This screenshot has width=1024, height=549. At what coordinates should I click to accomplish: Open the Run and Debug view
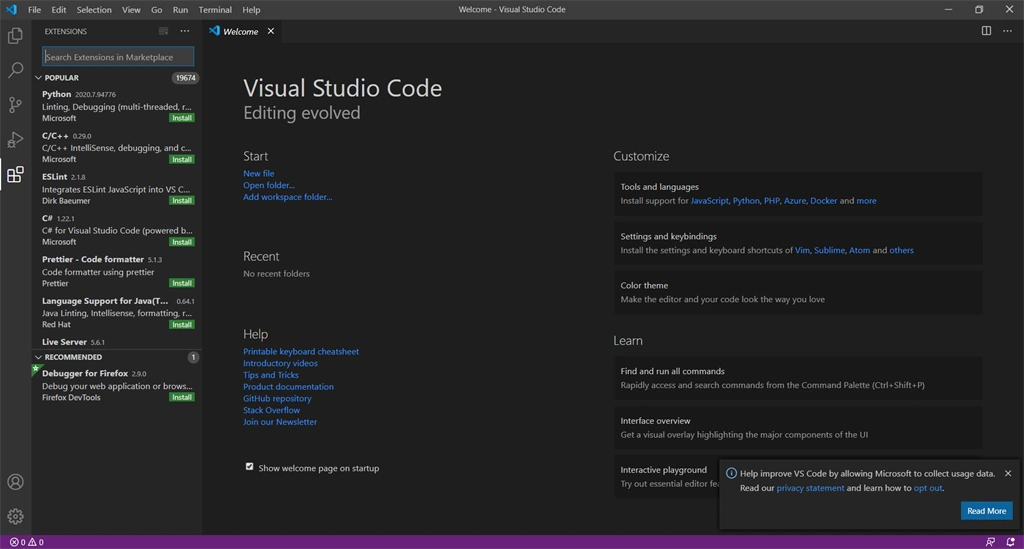15,139
